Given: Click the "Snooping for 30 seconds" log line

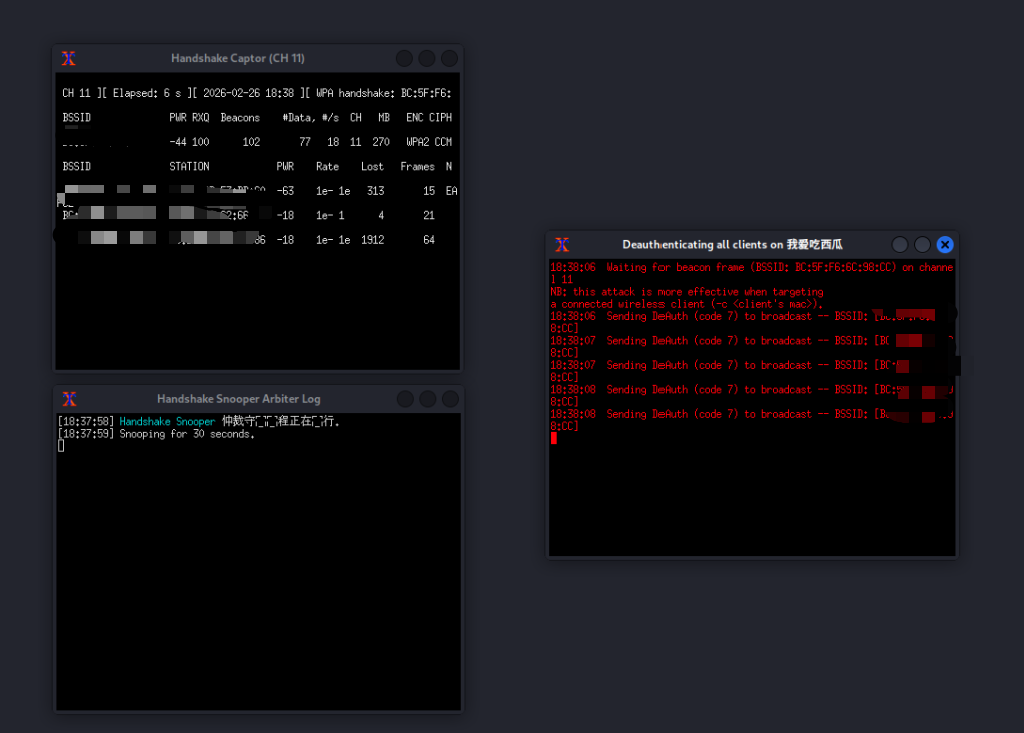Looking at the screenshot, I should click(187, 435).
